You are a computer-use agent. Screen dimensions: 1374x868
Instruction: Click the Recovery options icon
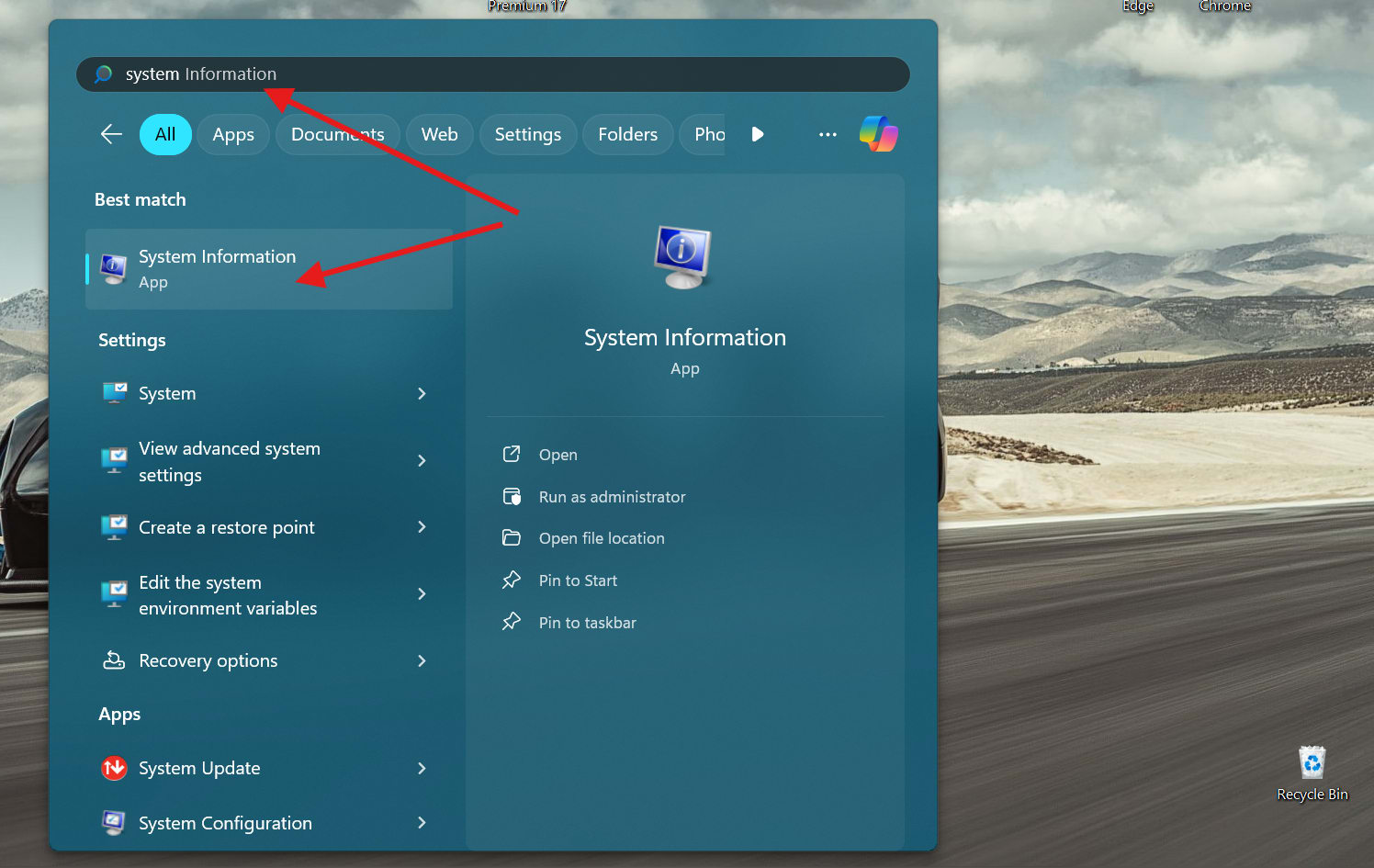[114, 660]
